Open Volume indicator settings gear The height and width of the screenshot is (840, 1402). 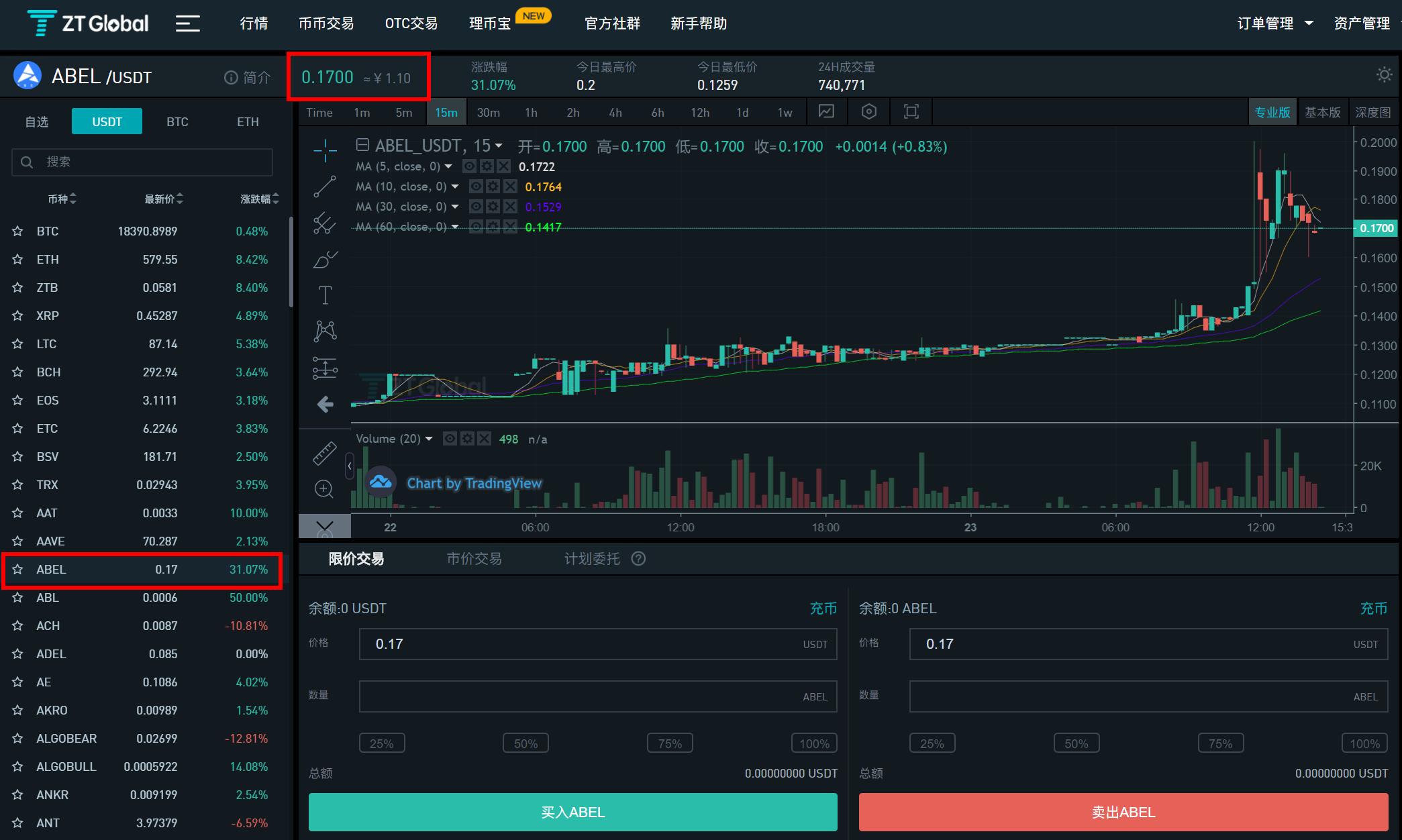(x=466, y=439)
